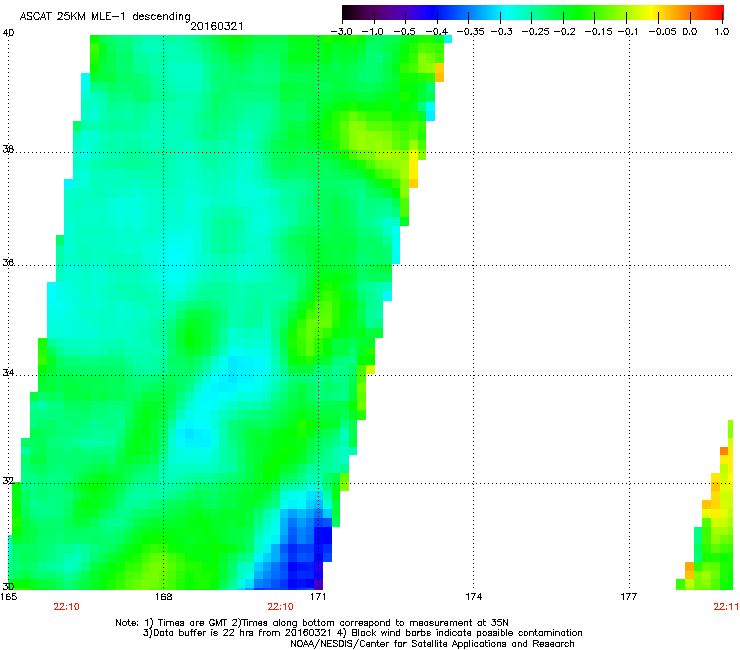Click the latitude label 40
This screenshot has height=650, width=740.
8,33
